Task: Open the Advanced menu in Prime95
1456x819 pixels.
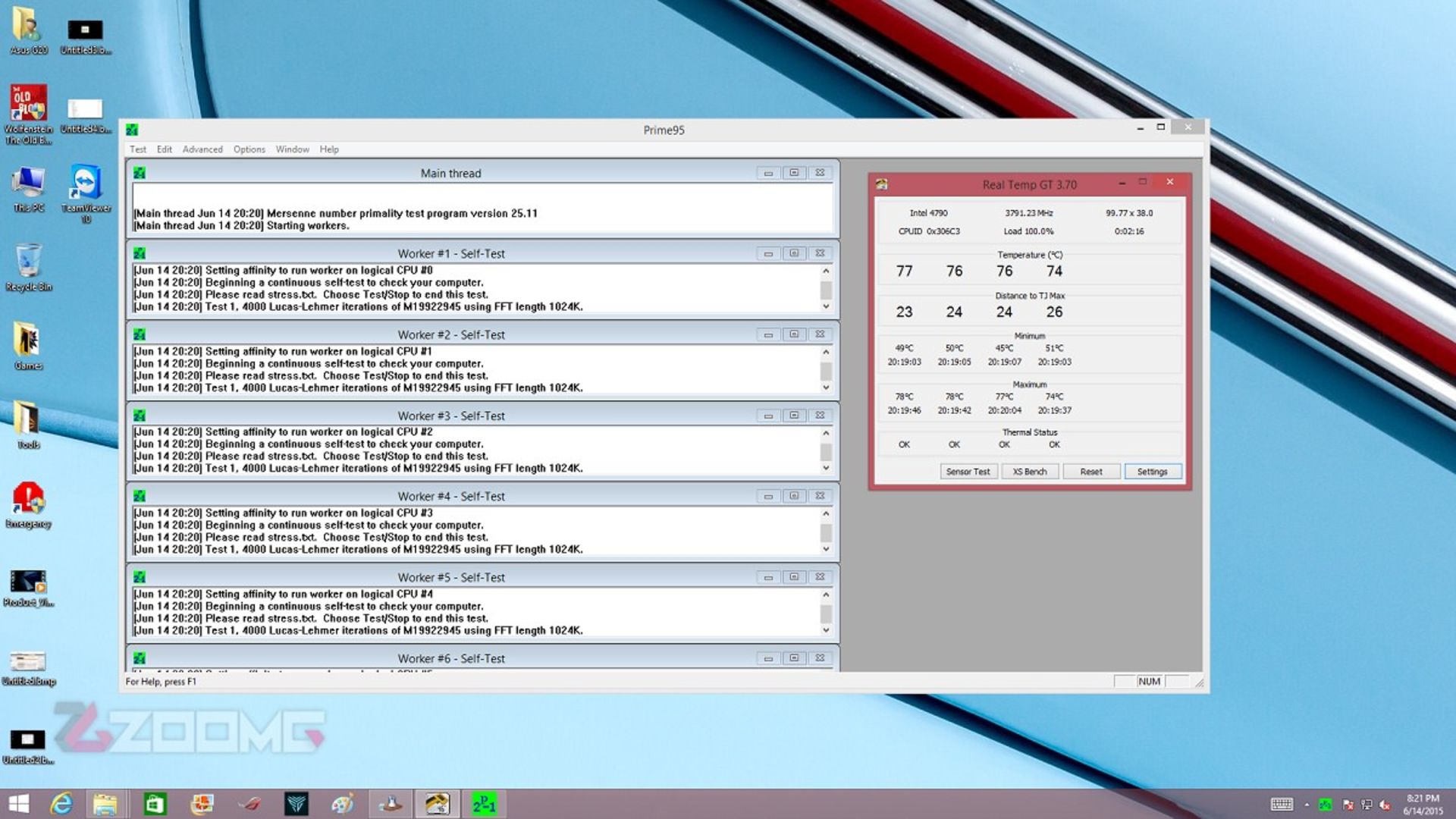Action: point(202,149)
